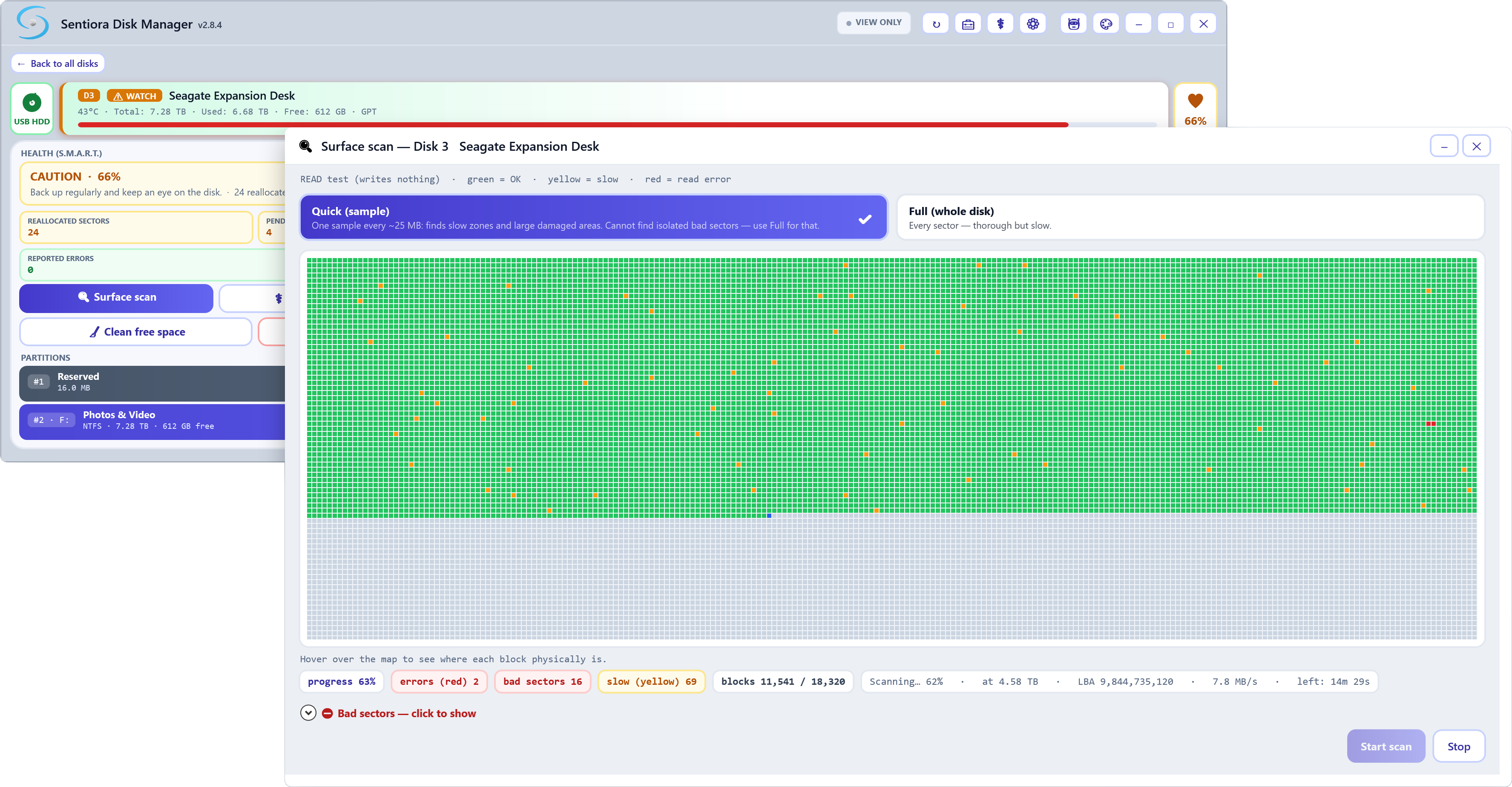
Task: Expand the Bad sectors list chevron
Action: pyautogui.click(x=308, y=712)
